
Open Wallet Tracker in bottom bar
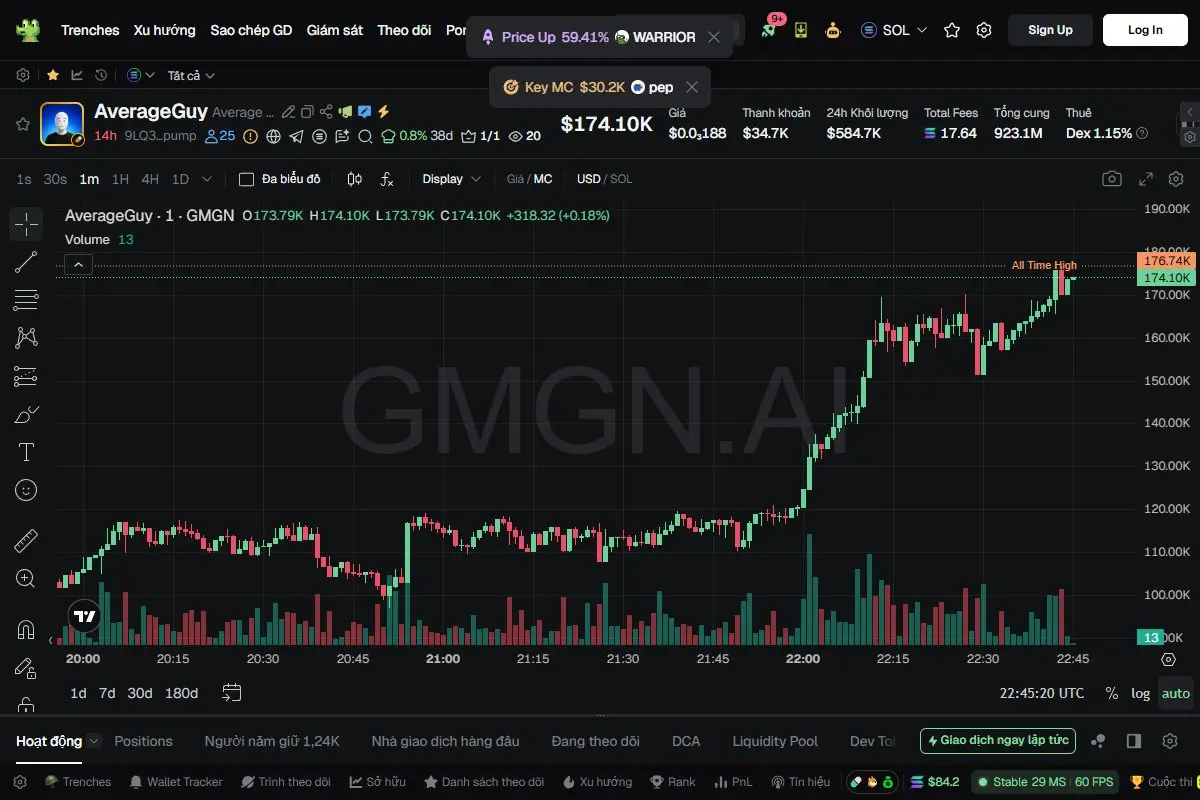175,782
